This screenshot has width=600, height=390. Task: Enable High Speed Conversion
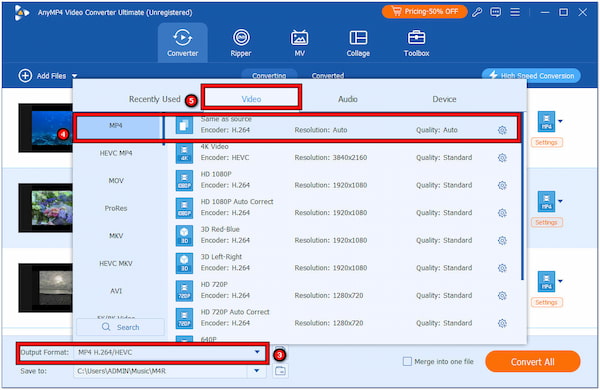coord(531,76)
